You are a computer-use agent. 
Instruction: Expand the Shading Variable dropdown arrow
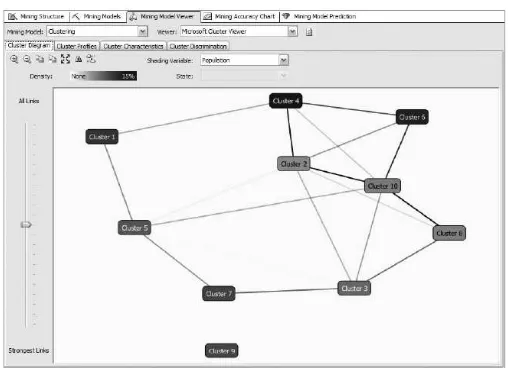[x=283, y=60]
